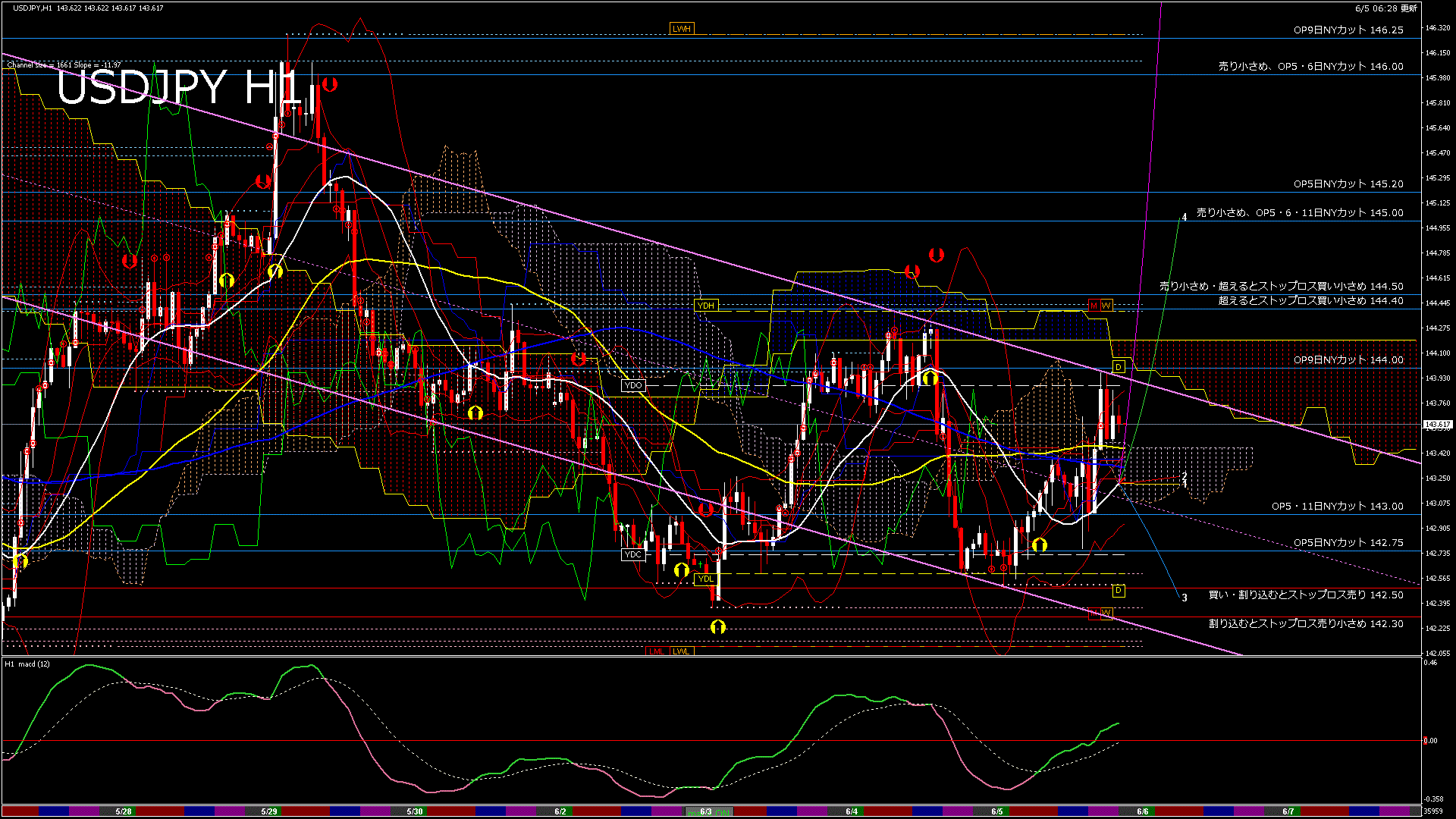Click the H1 macd (12) indicator label
The height and width of the screenshot is (819, 1456).
tap(27, 664)
